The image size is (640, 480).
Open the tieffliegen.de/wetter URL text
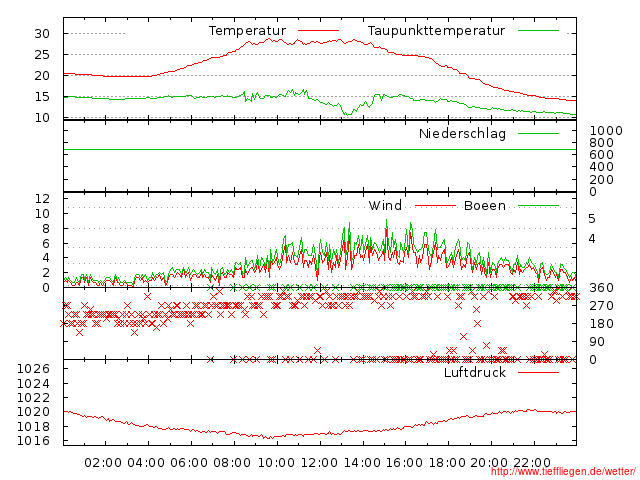(x=562, y=470)
